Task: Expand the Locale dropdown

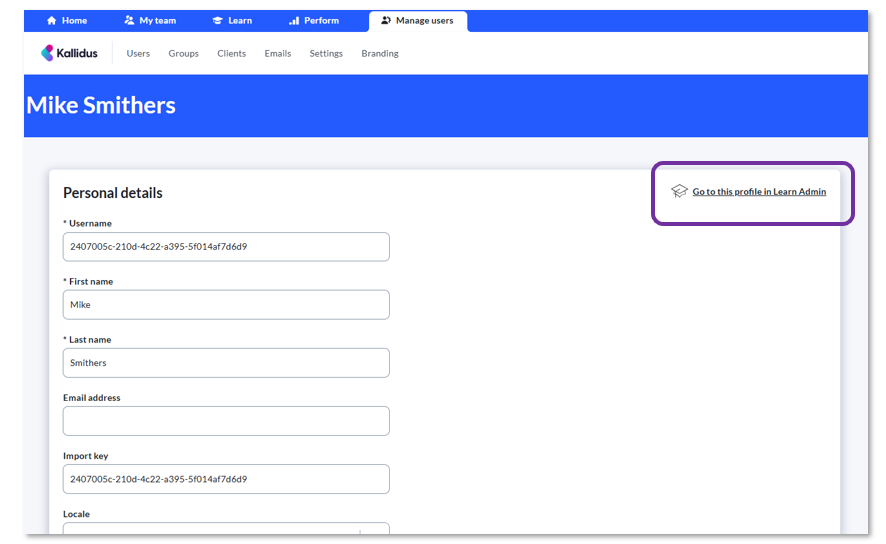Action: (x=226, y=530)
